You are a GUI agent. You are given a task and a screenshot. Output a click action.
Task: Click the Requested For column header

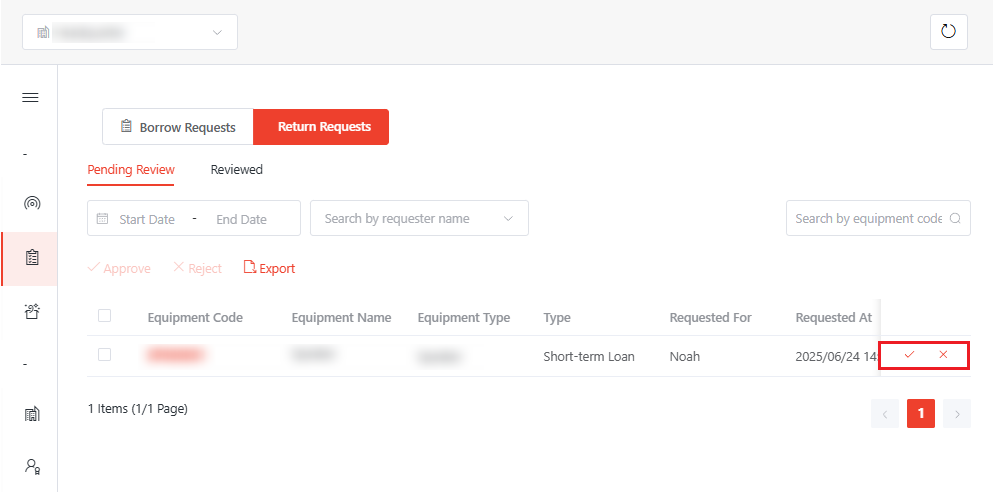(x=711, y=318)
